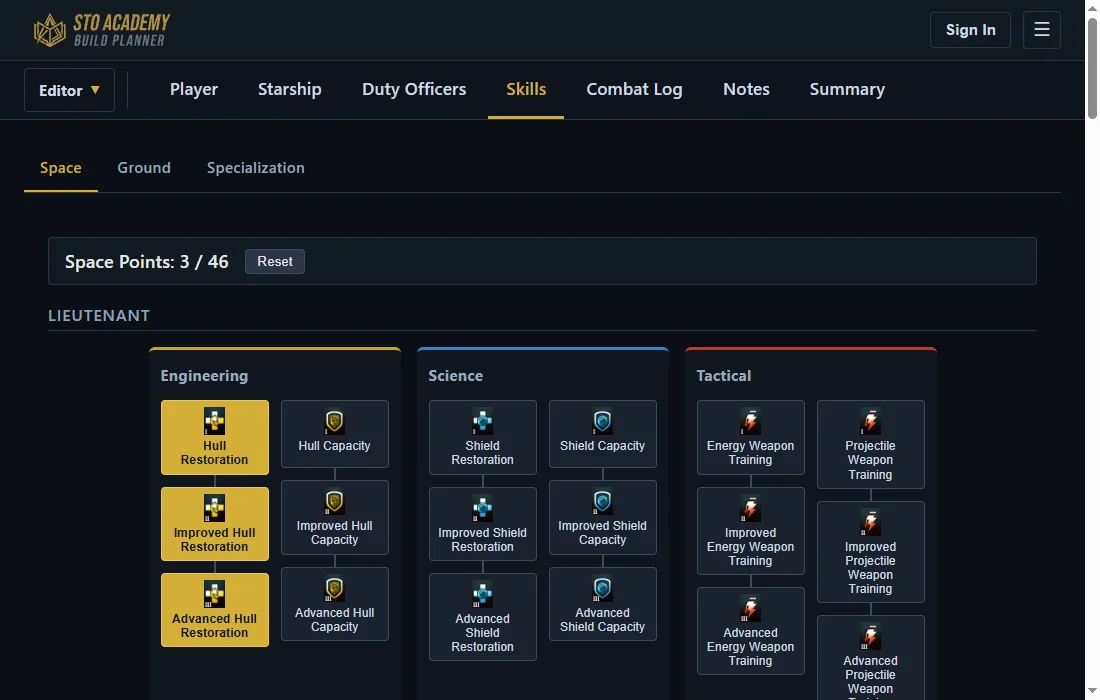1100x700 pixels.
Task: Click the Sign In button
Action: (970, 29)
